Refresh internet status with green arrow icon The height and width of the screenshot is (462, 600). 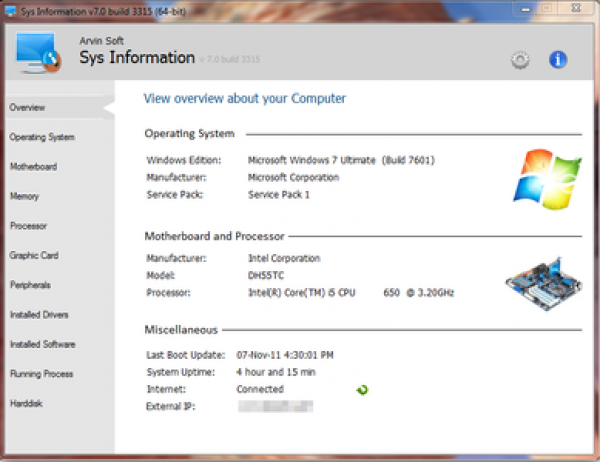(362, 390)
